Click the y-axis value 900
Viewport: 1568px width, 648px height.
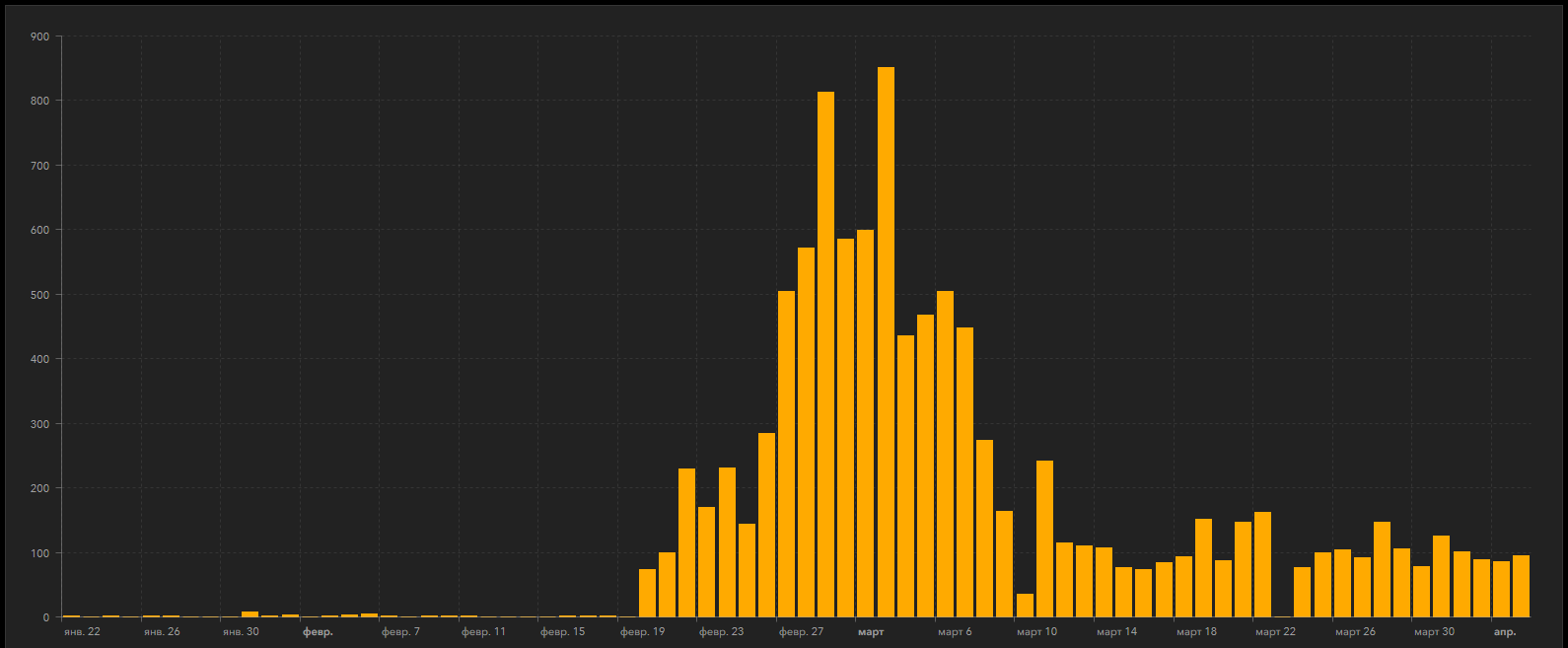click(39, 36)
